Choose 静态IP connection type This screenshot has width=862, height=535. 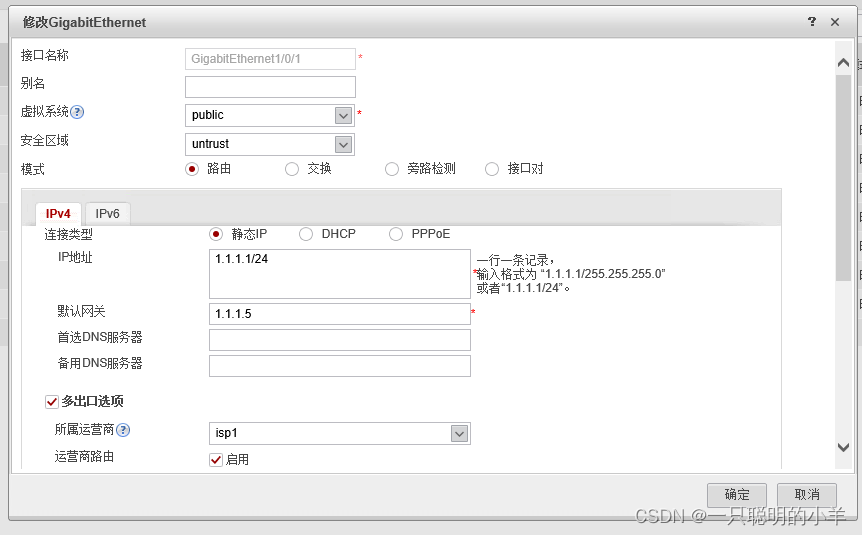216,234
